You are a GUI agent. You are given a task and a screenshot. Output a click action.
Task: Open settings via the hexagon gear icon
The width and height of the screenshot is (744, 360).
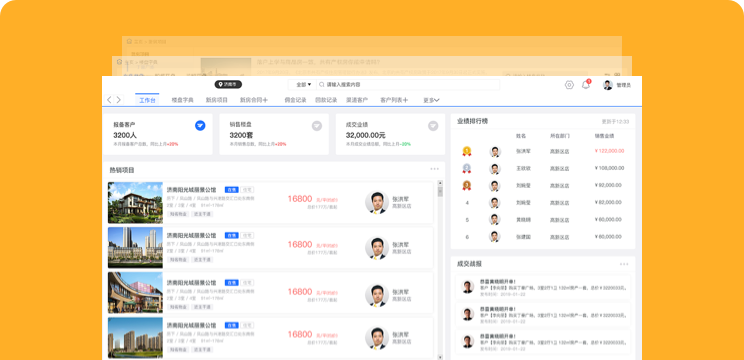point(569,85)
